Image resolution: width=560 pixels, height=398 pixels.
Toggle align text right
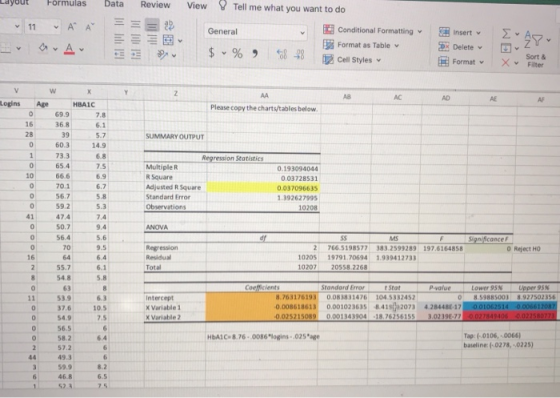[152, 39]
